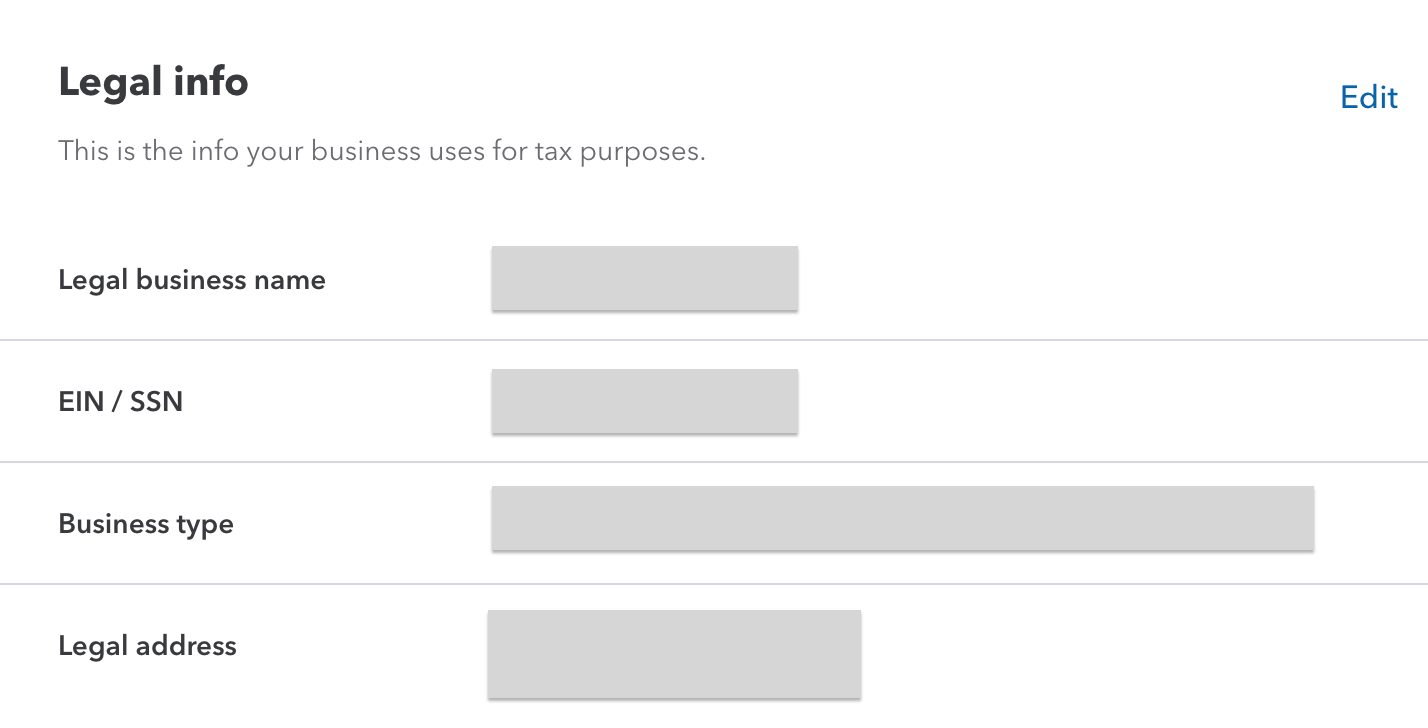Select the redacted Legal address value block
The image size is (1428, 728).
click(x=674, y=654)
